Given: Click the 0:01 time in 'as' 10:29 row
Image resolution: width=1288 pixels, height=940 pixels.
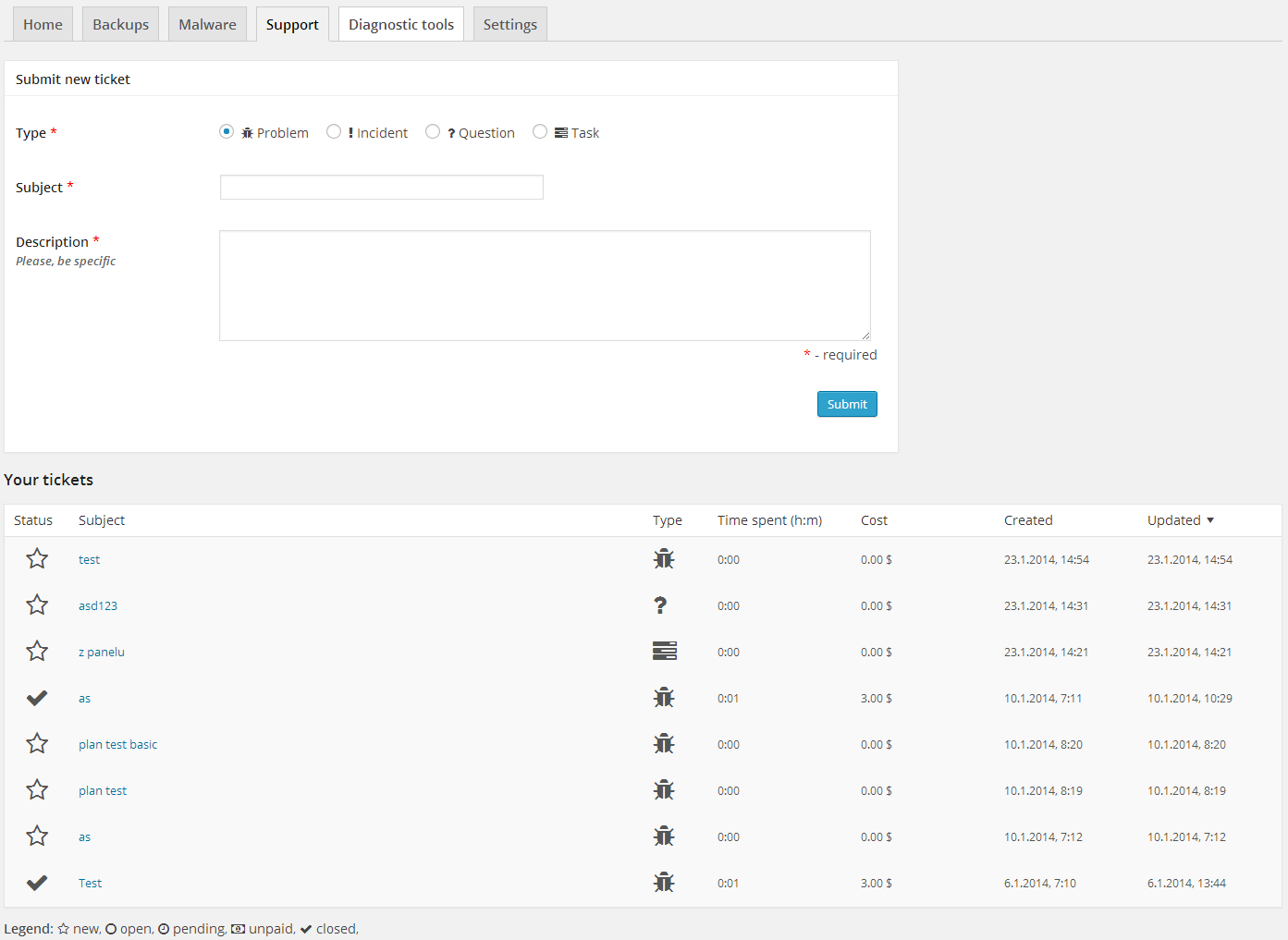Looking at the screenshot, I should pos(728,698).
